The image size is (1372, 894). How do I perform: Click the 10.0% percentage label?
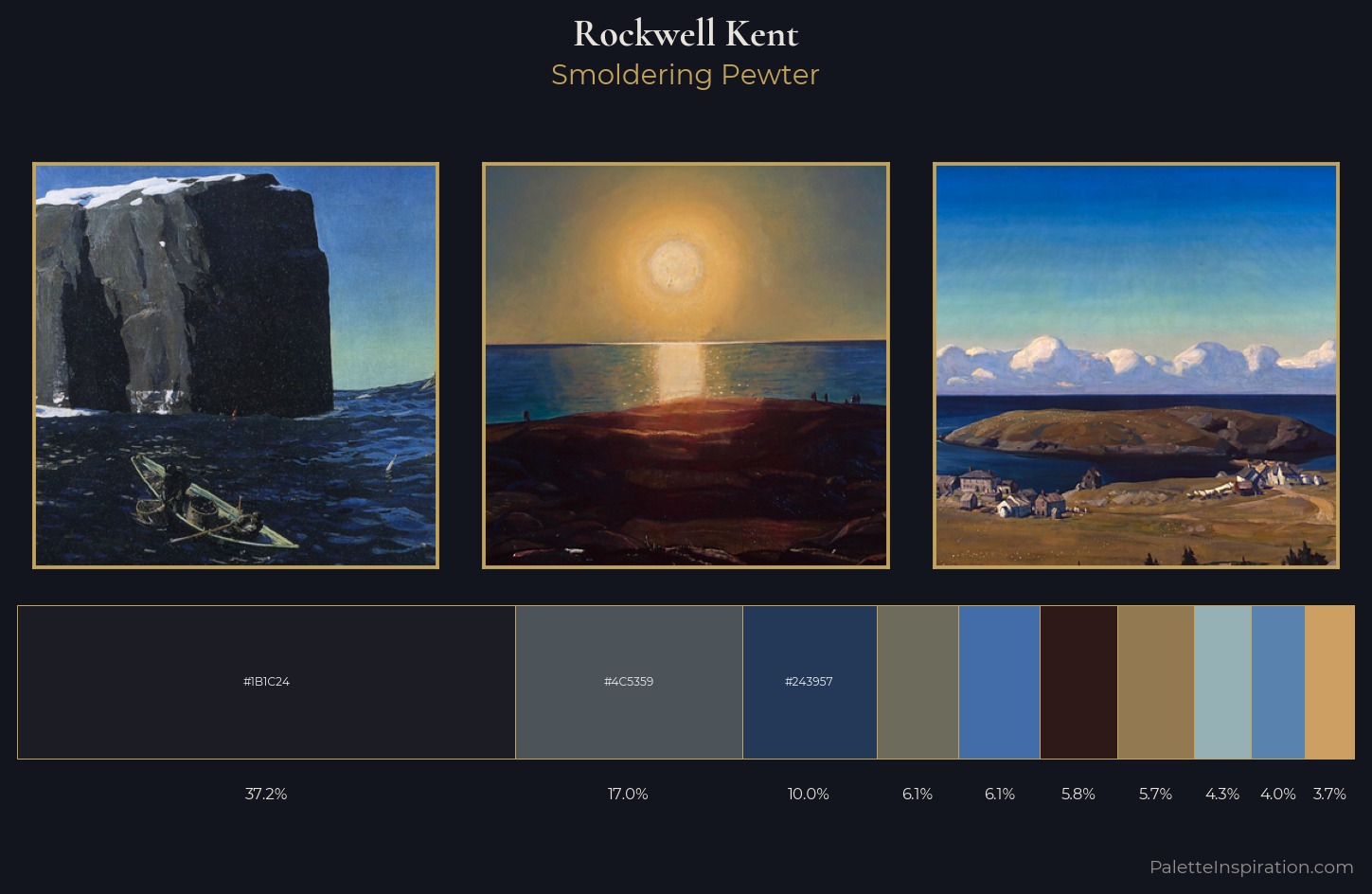point(809,794)
